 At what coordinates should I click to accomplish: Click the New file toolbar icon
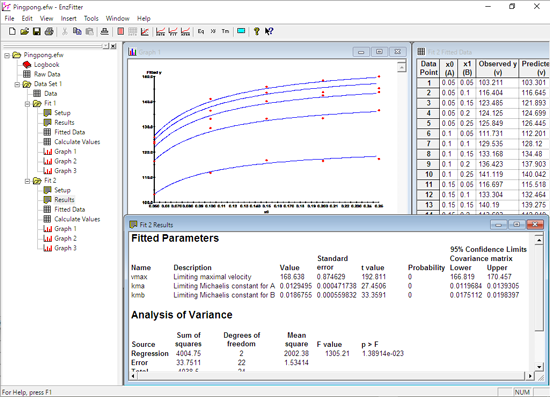[x=12, y=32]
